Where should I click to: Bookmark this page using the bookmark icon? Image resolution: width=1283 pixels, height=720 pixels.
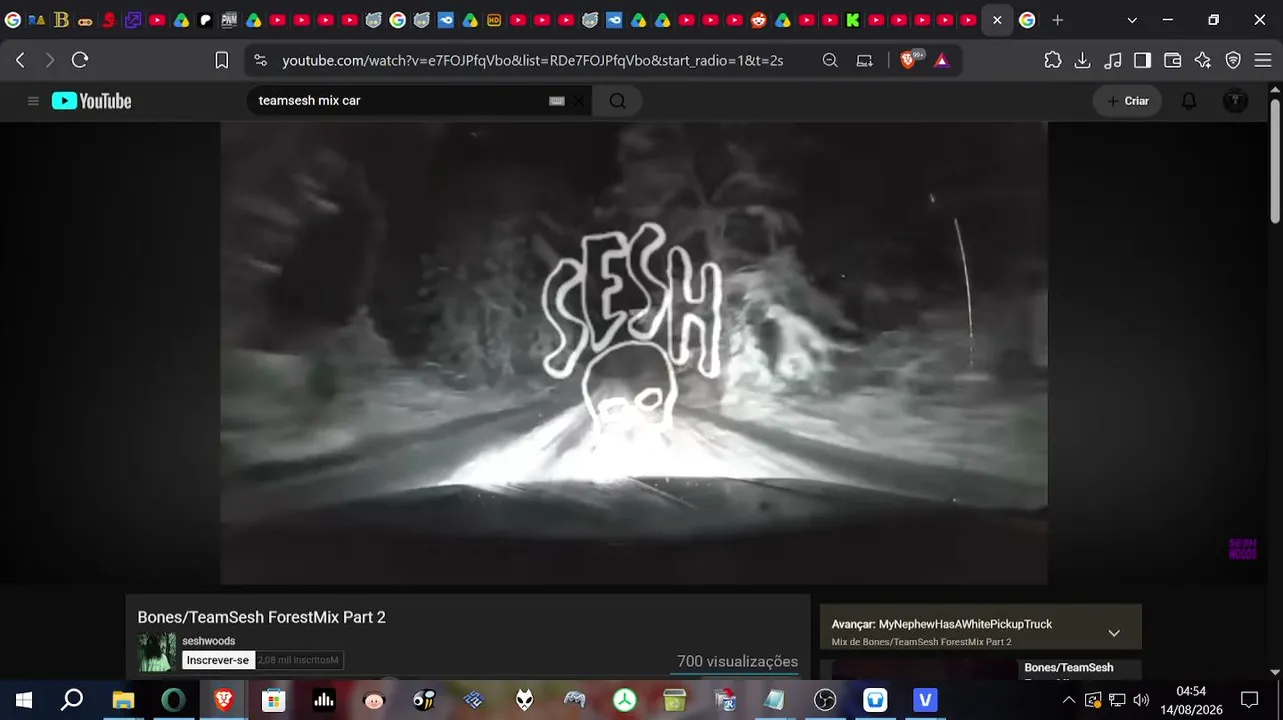pos(222,60)
